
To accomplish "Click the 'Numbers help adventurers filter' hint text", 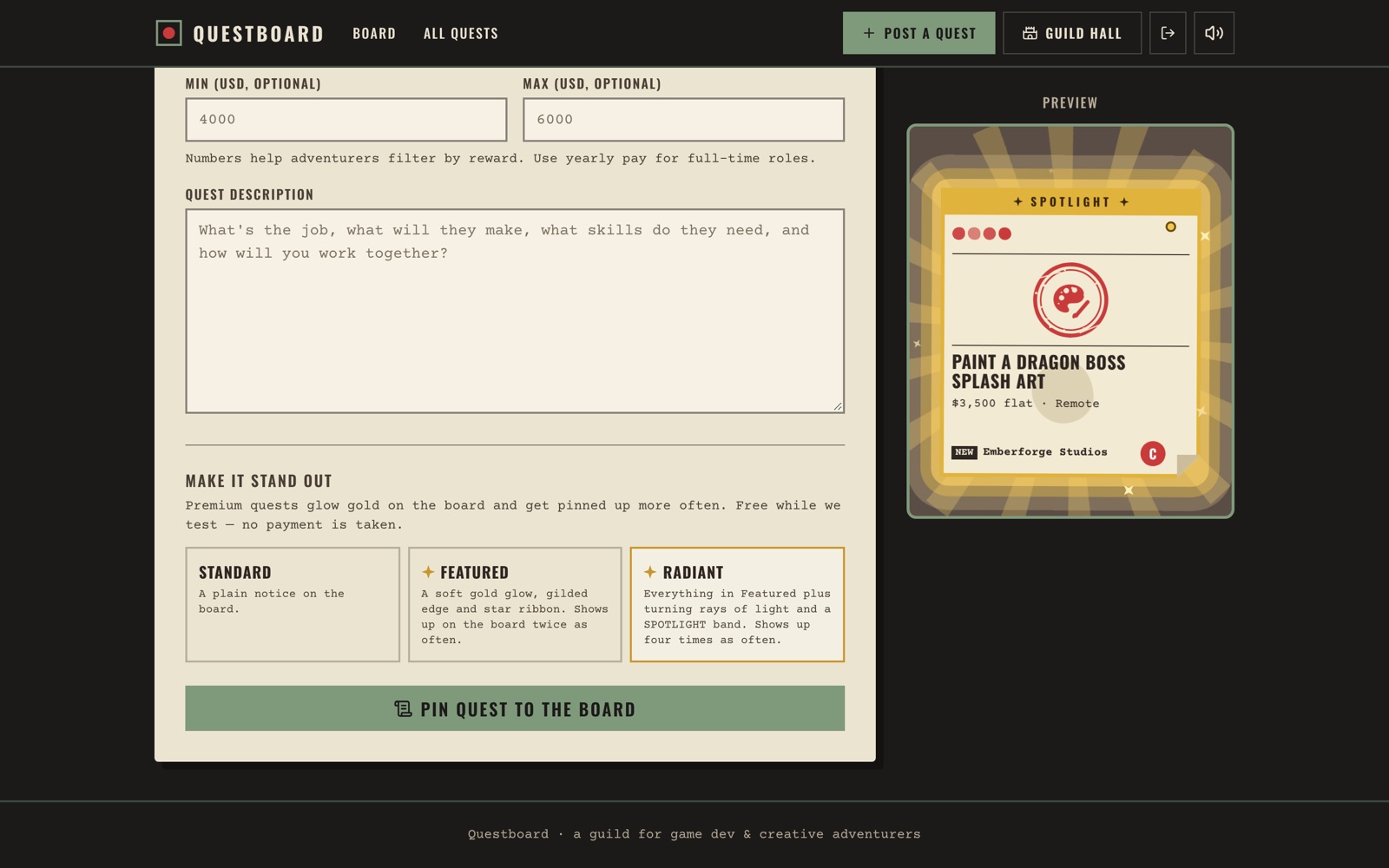I will (500, 159).
